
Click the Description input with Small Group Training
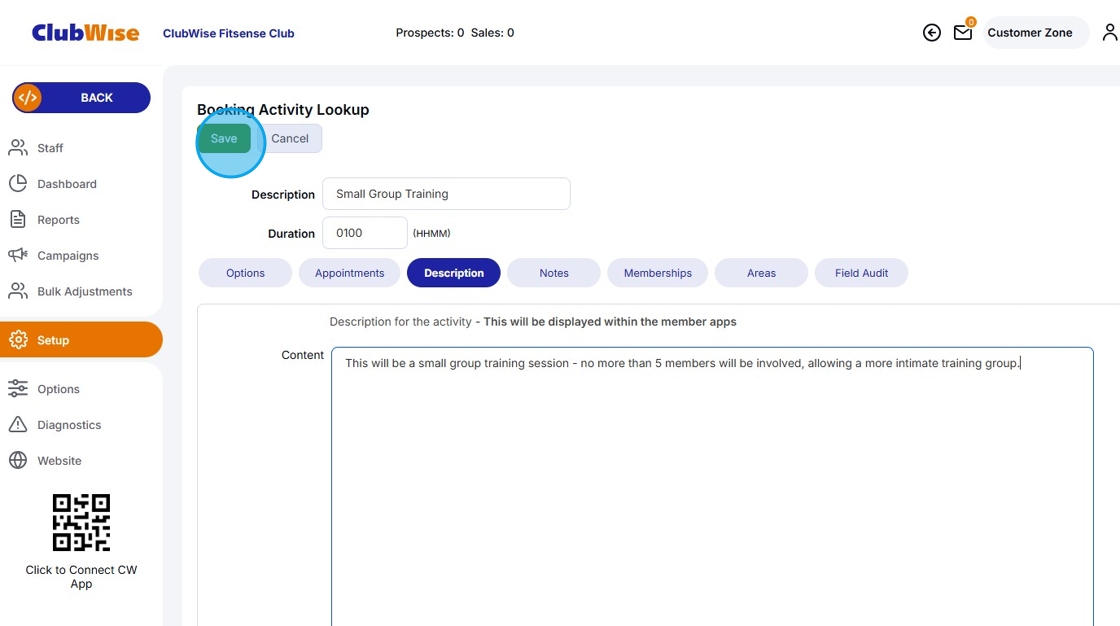[446, 194]
